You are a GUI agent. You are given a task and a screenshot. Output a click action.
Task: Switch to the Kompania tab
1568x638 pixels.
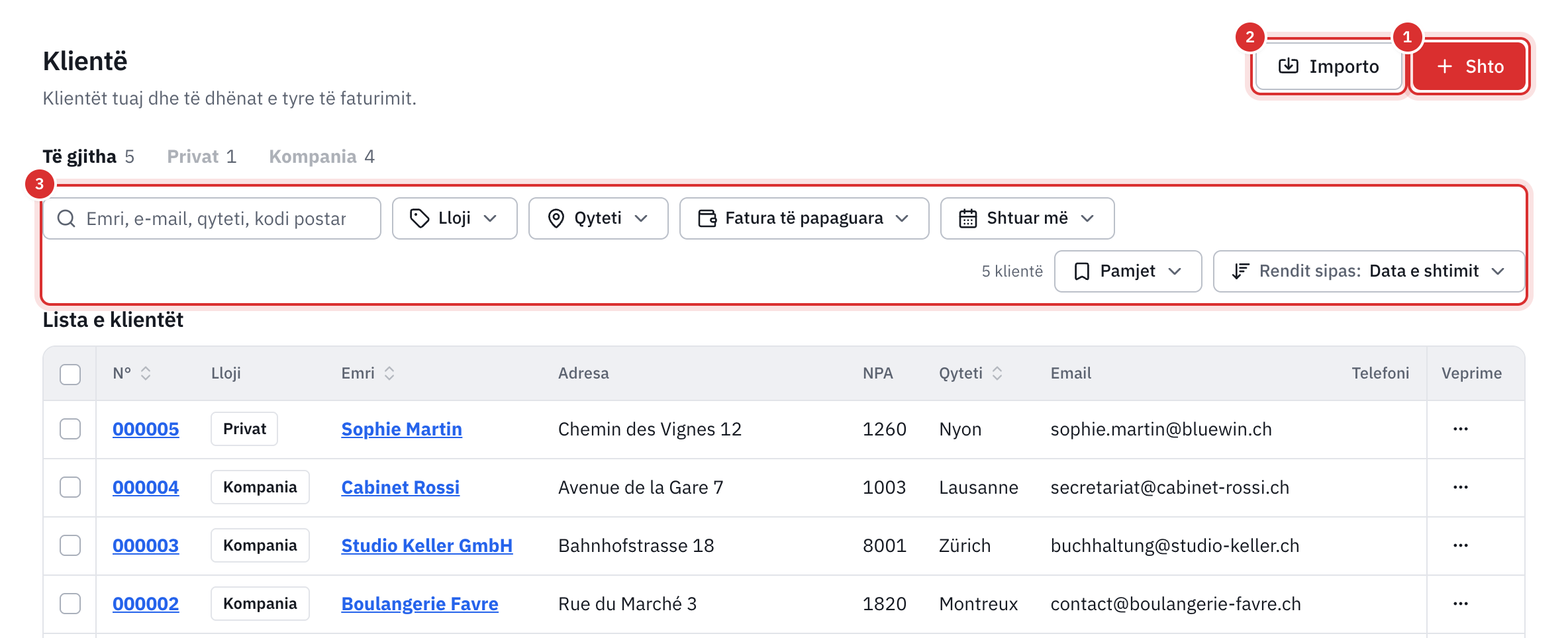322,157
